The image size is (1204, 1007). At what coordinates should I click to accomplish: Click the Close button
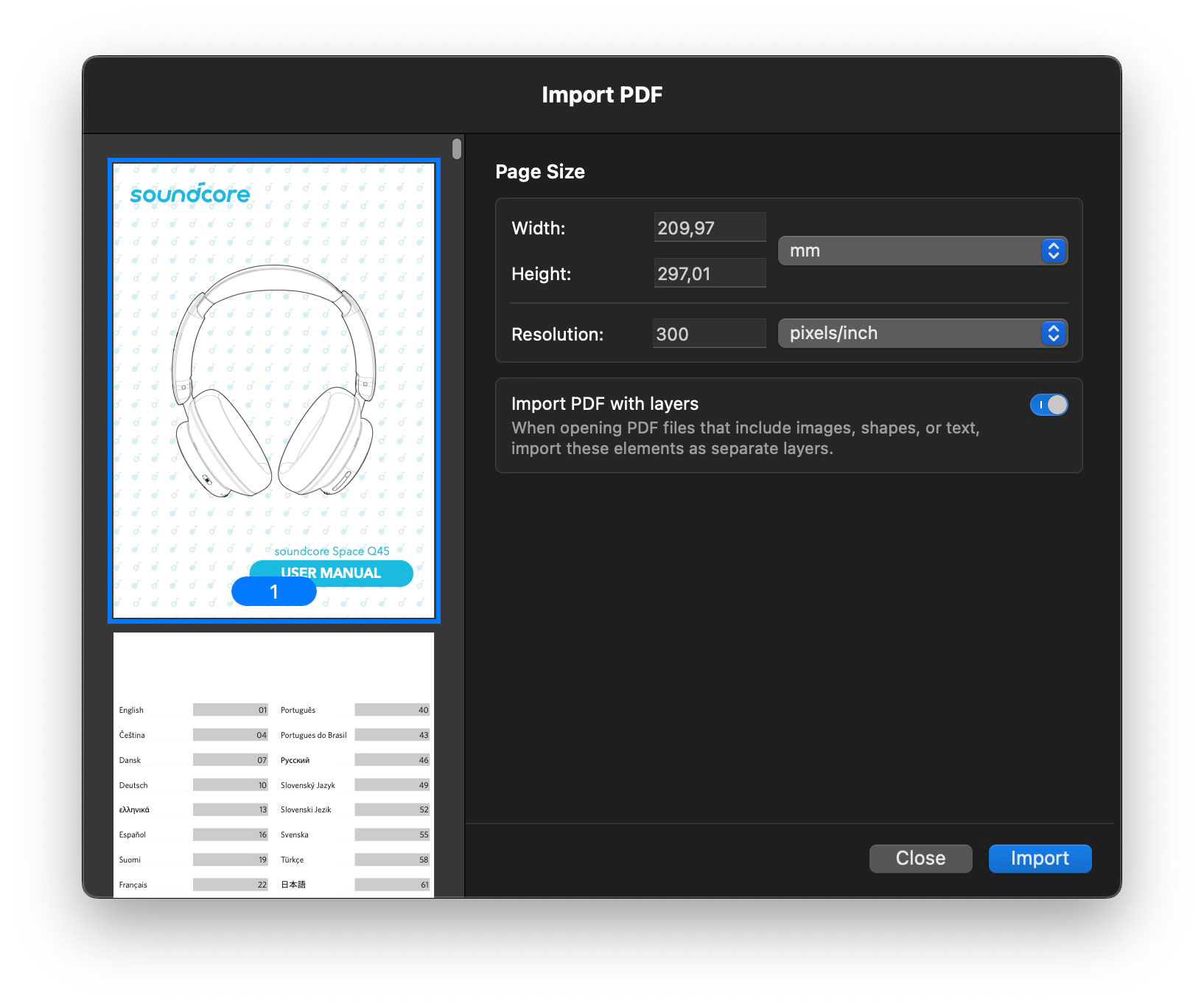tap(920, 858)
